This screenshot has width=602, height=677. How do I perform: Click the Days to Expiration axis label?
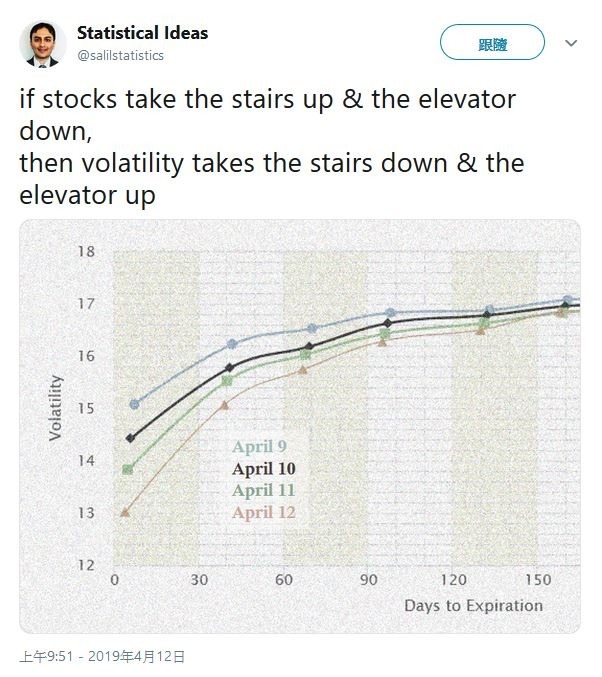point(473,606)
